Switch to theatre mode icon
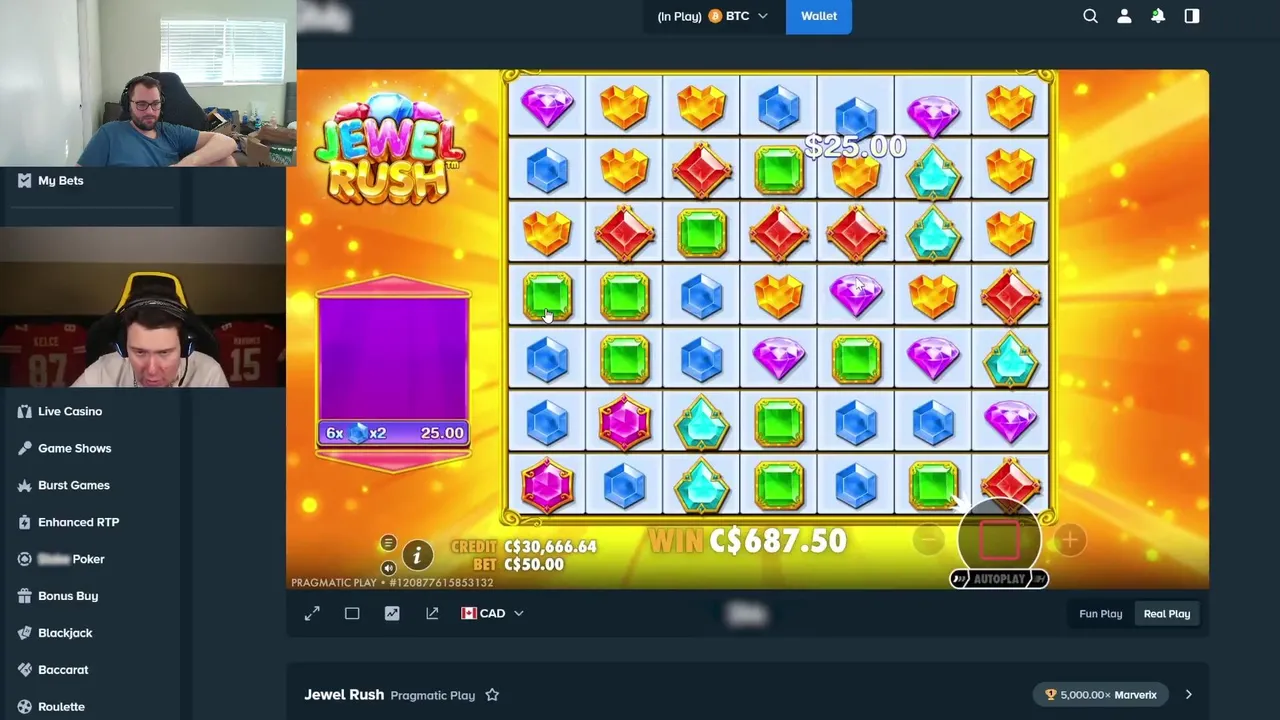 pyautogui.click(x=352, y=613)
